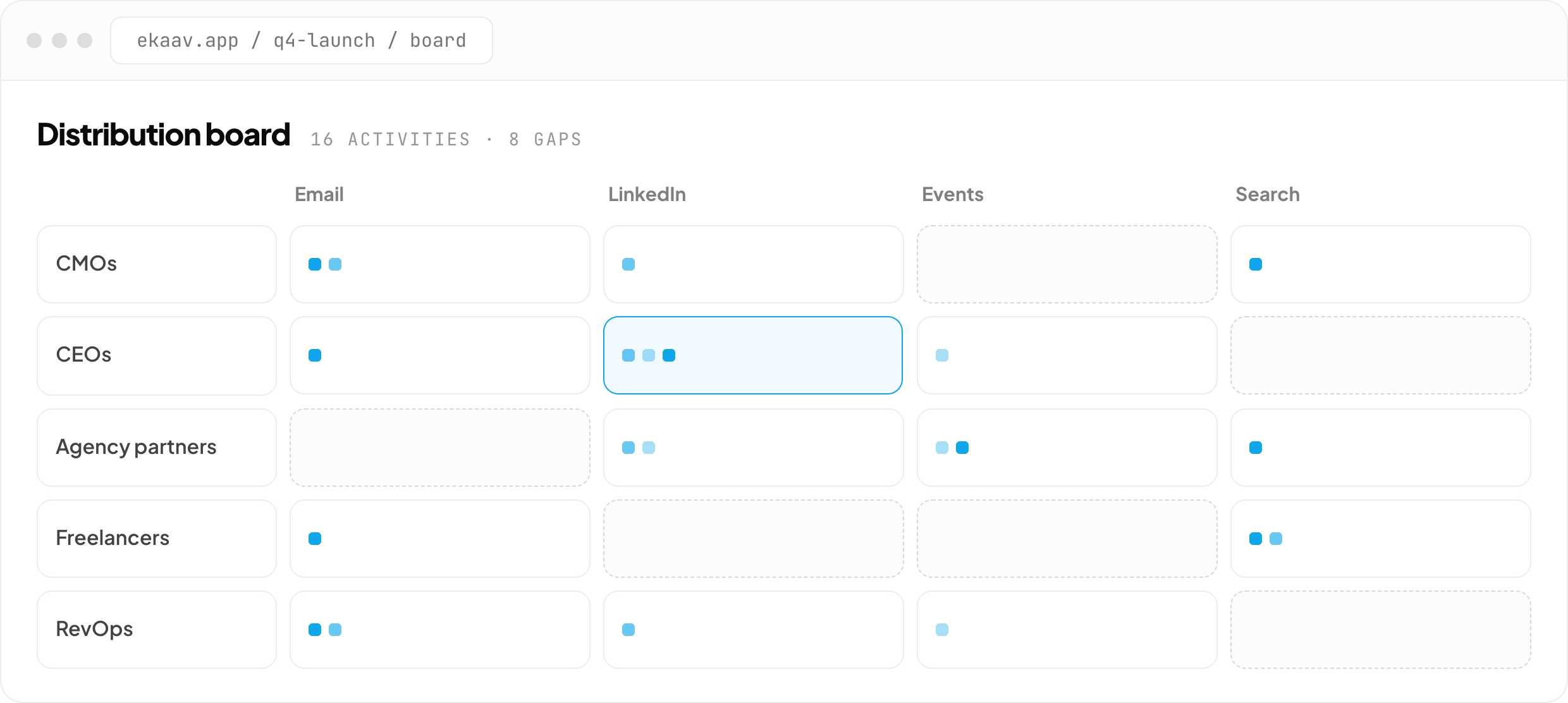
Task: Select the Freelancers row label
Action: coord(157,539)
